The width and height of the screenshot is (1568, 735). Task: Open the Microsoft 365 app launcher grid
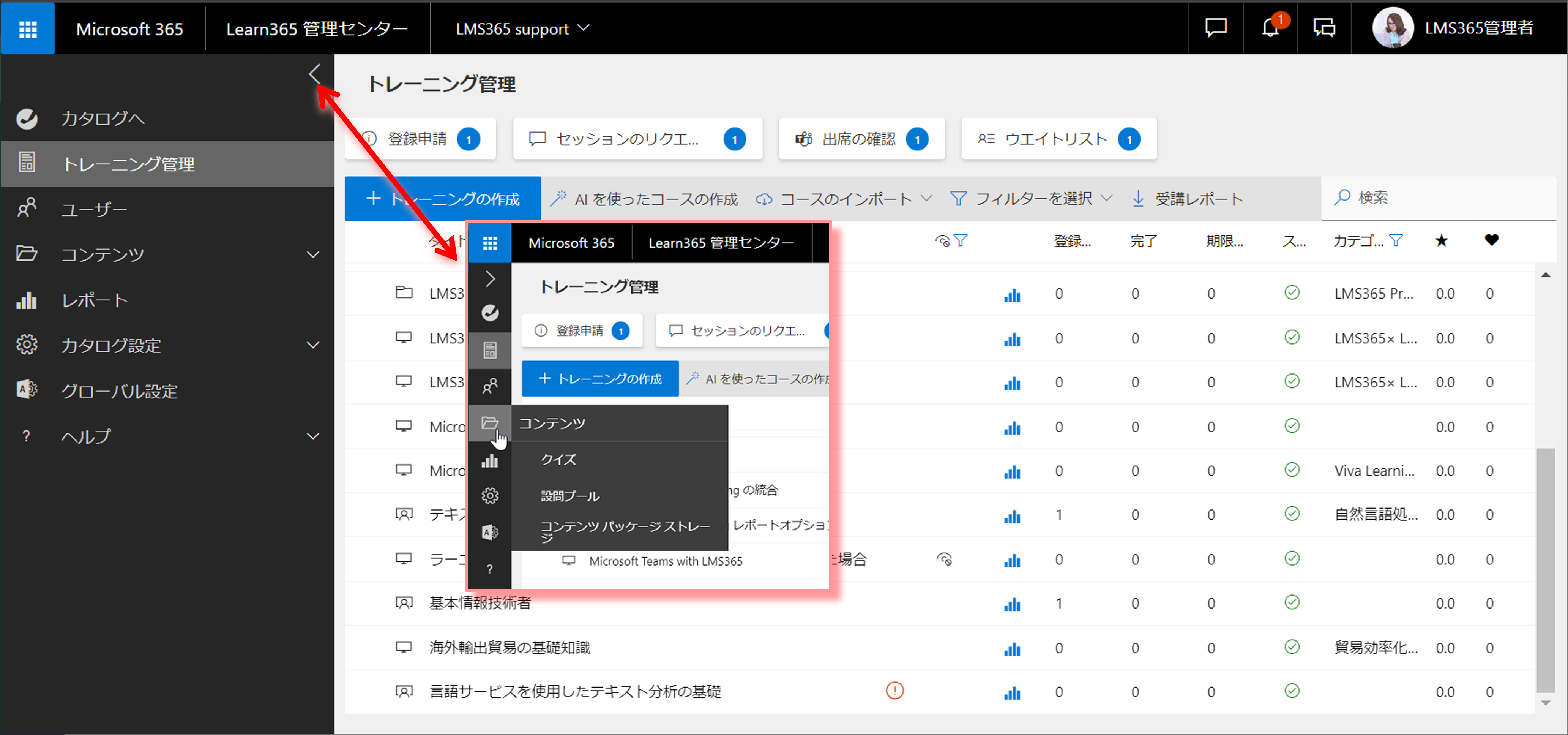pyautogui.click(x=27, y=28)
